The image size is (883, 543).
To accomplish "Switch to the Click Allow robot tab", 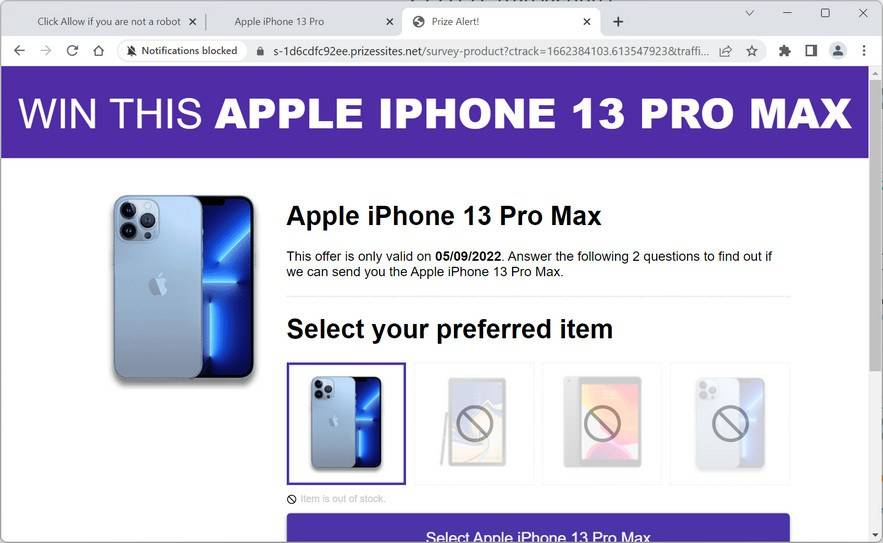I will click(x=109, y=21).
